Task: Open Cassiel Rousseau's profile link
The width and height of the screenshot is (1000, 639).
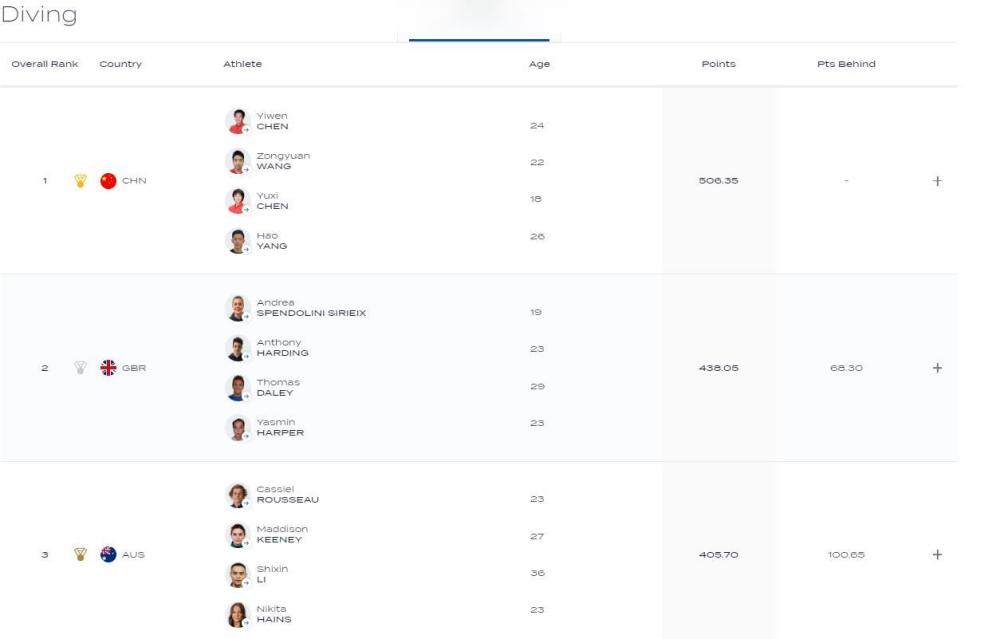Action: 288,494
